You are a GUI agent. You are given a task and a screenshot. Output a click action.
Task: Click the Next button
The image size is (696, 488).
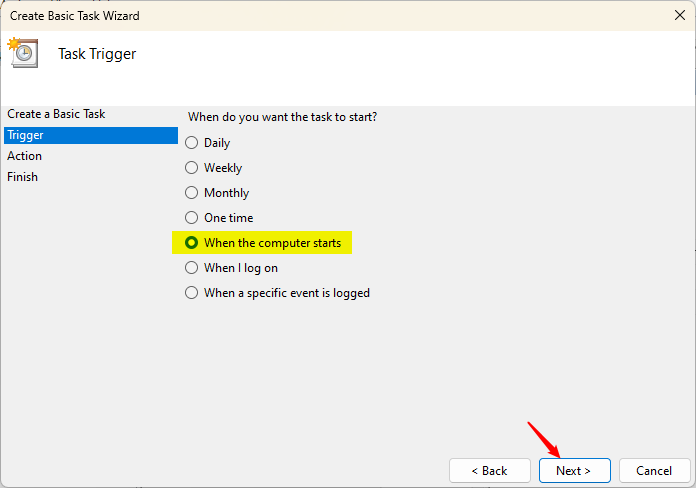pos(574,471)
